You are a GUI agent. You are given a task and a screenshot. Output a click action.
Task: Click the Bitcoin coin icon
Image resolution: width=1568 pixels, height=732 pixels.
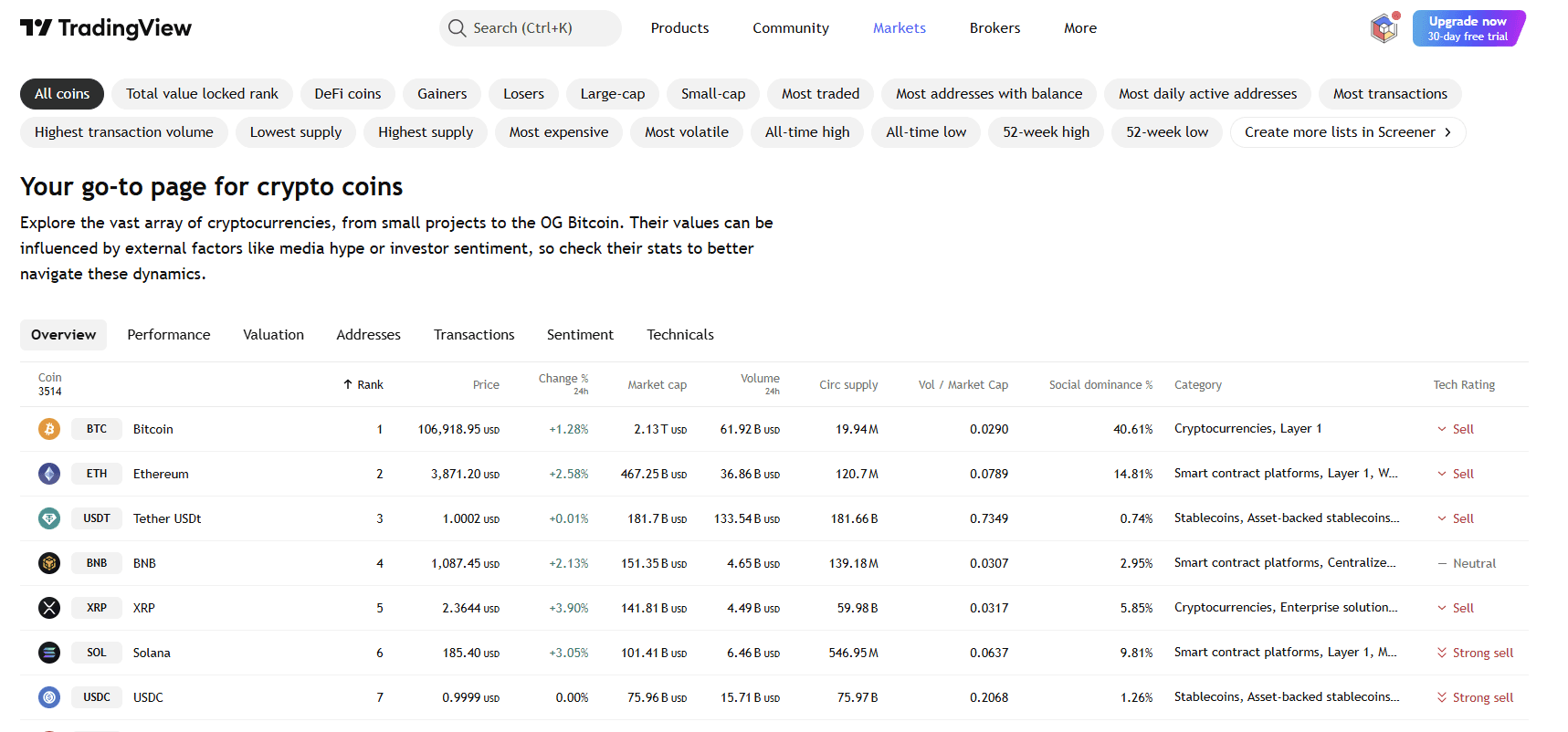pyautogui.click(x=49, y=429)
